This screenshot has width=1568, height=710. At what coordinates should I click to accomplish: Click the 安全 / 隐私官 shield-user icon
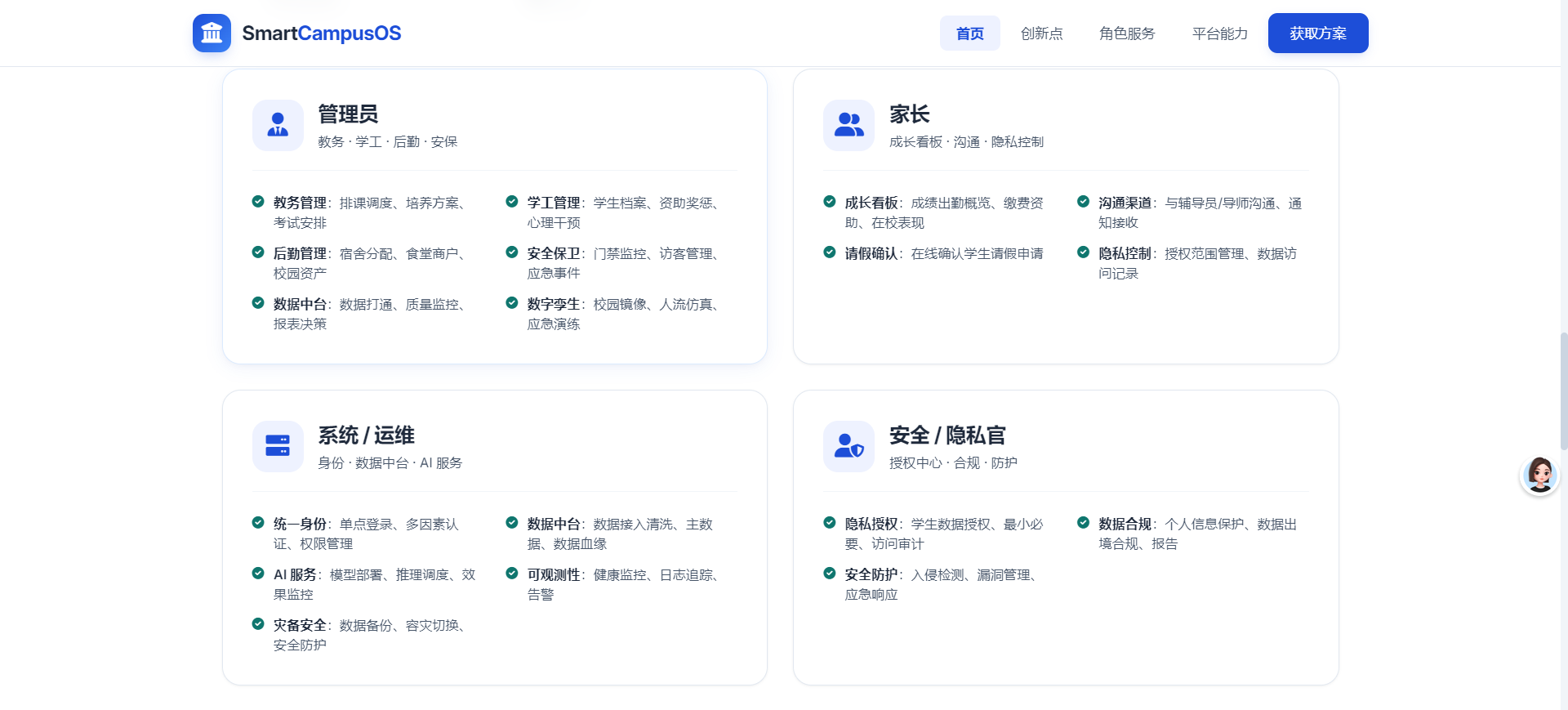tap(849, 446)
